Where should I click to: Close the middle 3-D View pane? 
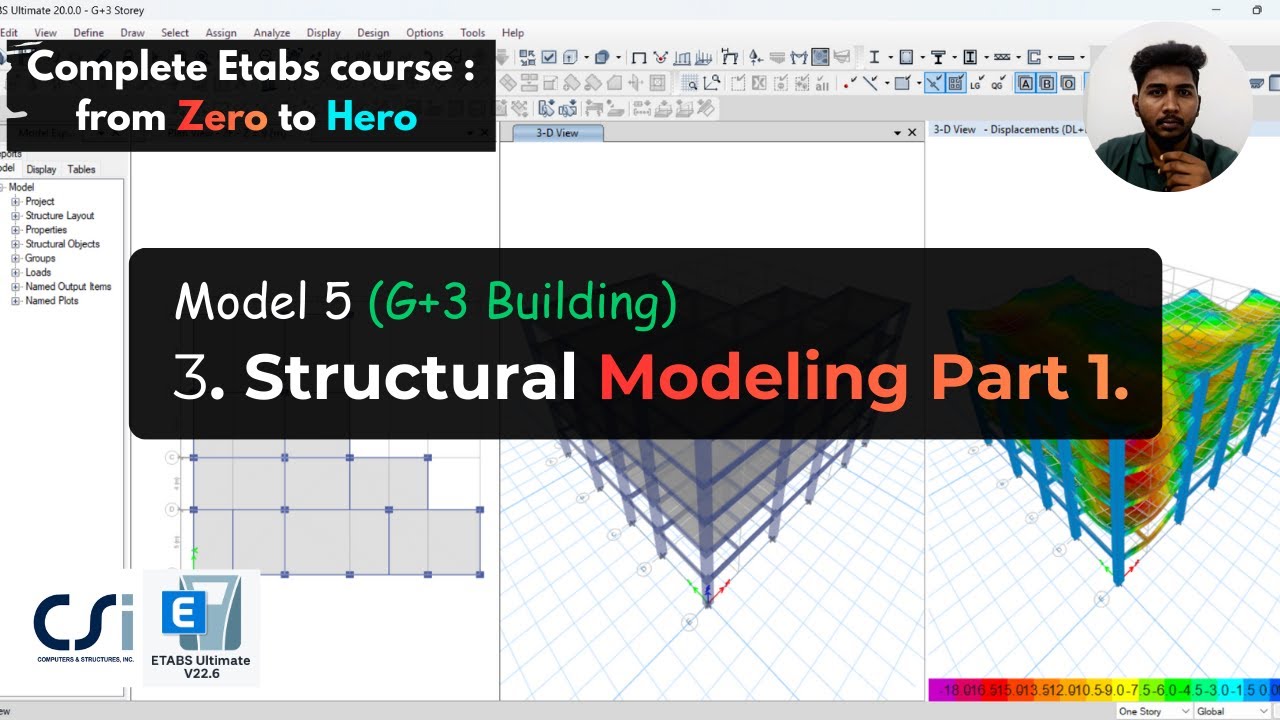coord(912,132)
